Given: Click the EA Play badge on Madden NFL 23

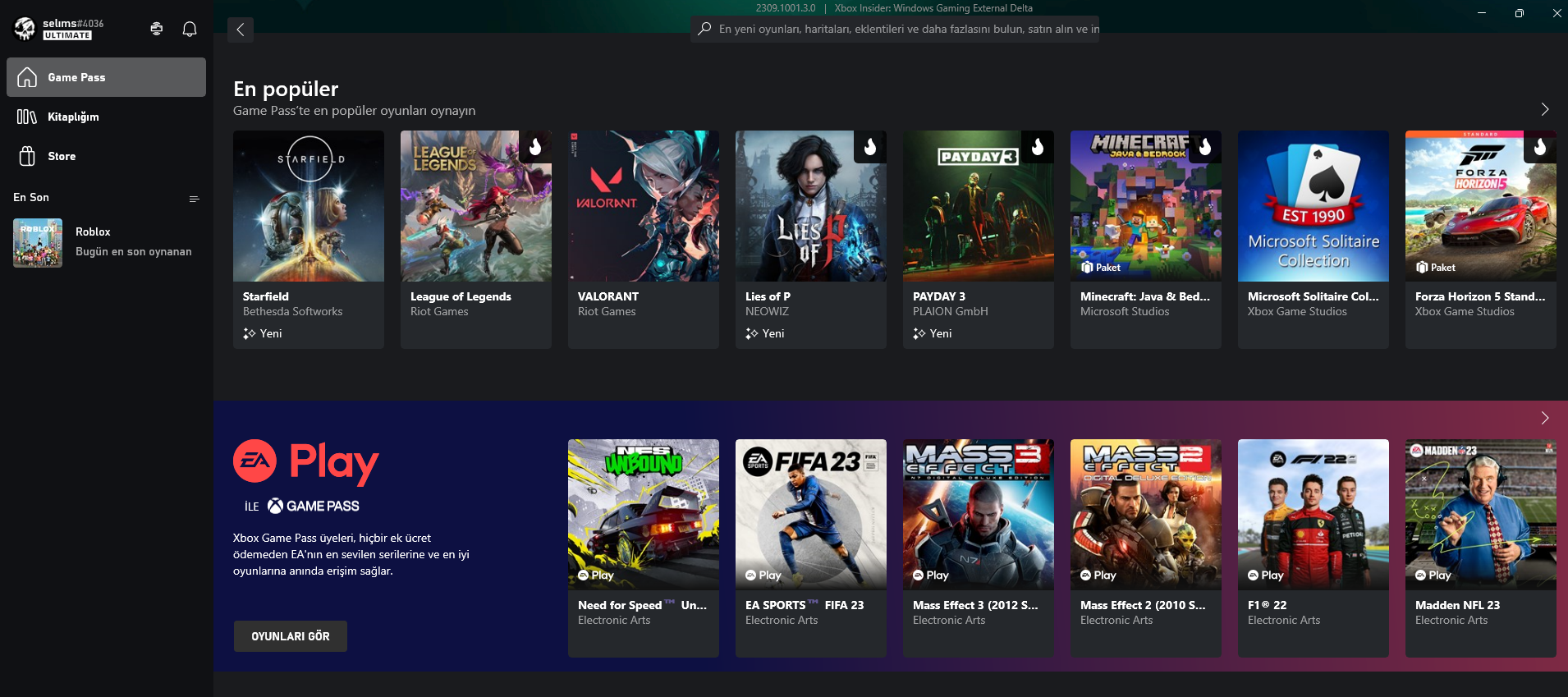Looking at the screenshot, I should 1433,575.
